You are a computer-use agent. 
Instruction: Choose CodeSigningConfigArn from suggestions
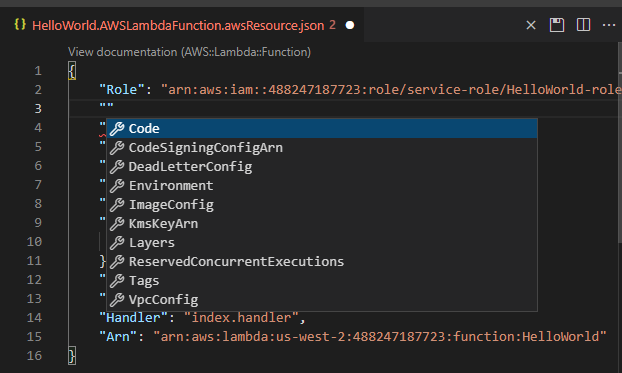[322, 148]
